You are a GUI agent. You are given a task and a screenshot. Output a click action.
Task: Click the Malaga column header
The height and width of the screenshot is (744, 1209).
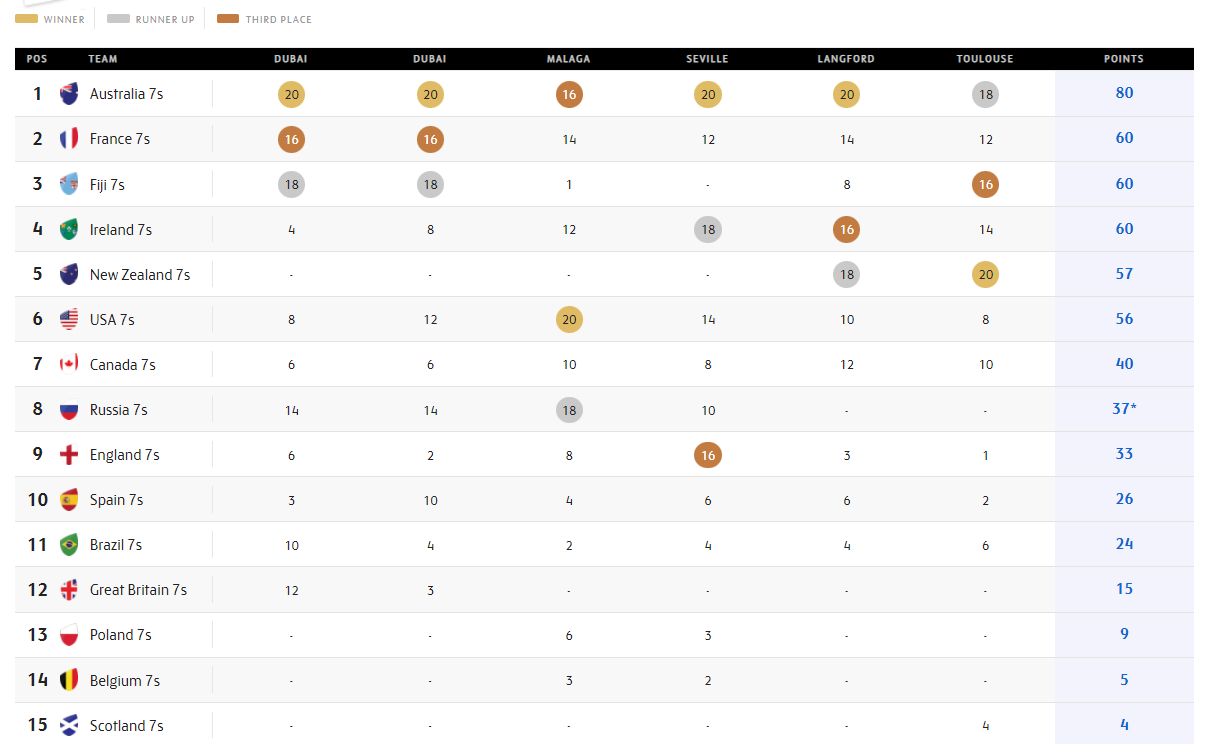click(568, 59)
